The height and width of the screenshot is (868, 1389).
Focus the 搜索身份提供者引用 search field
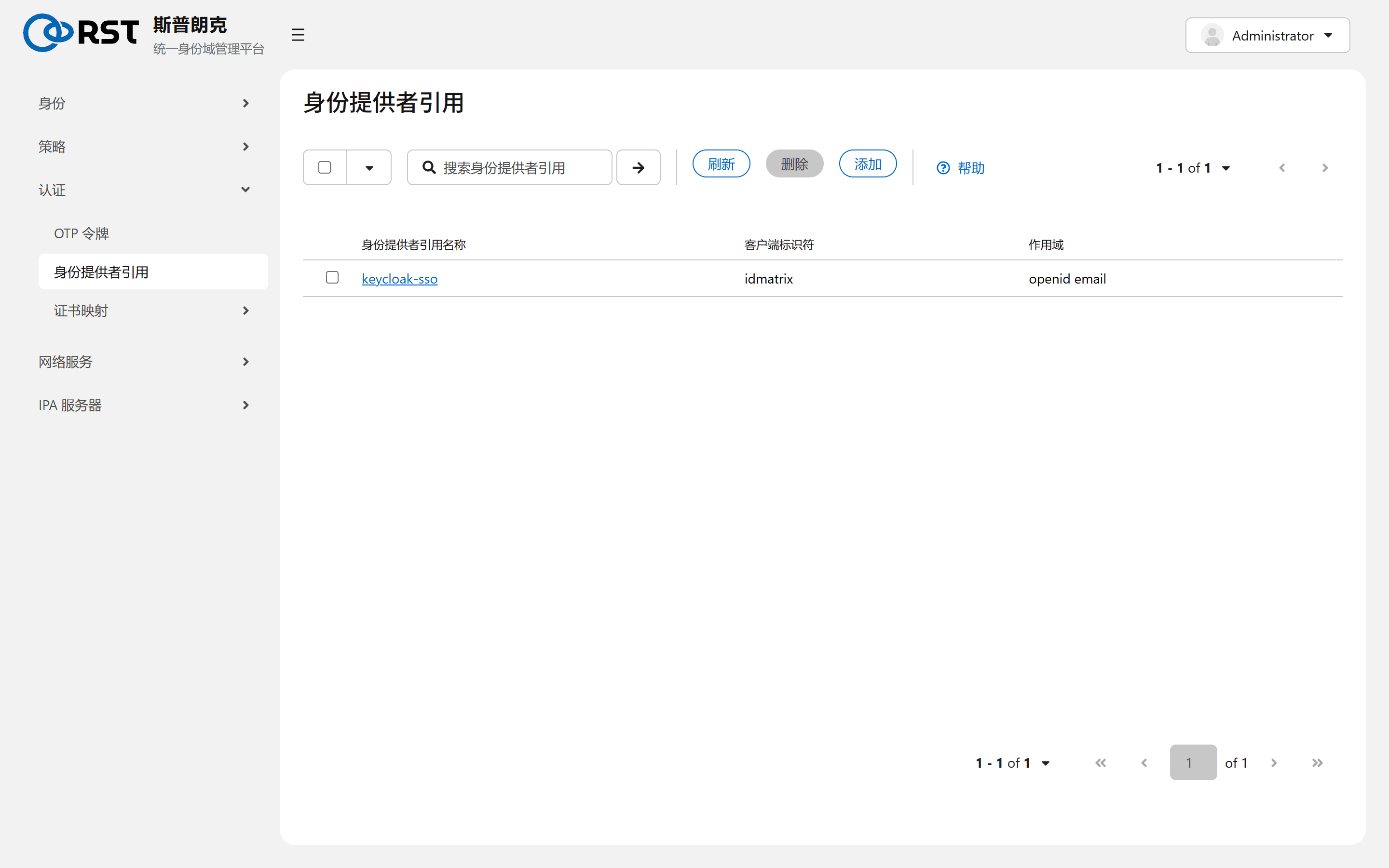510,168
